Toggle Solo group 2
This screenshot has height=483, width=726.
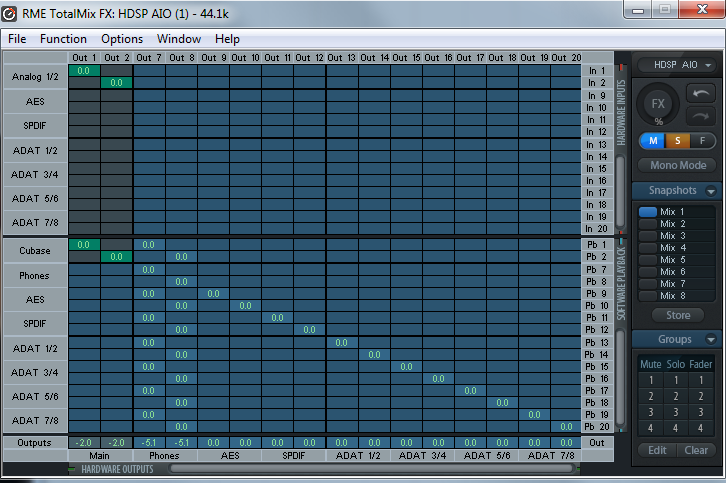[676, 396]
